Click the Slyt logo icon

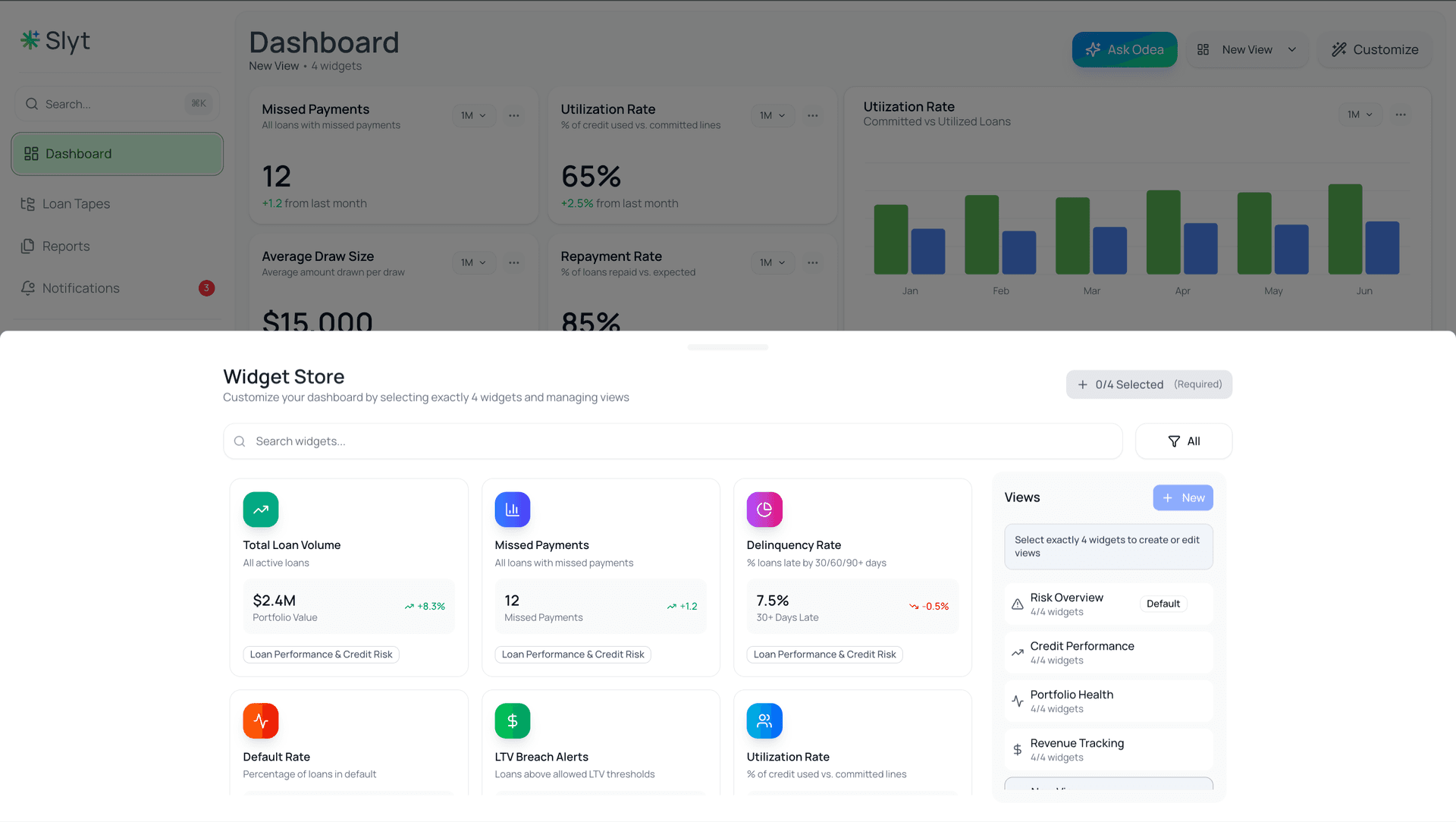click(x=30, y=40)
